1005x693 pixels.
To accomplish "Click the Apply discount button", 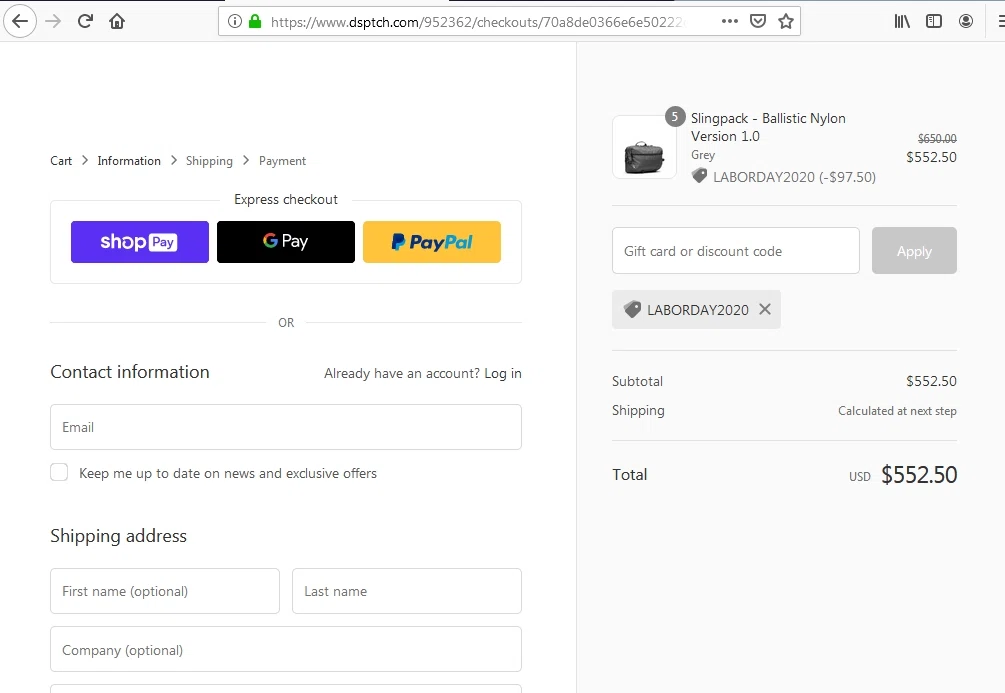I will [x=914, y=251].
